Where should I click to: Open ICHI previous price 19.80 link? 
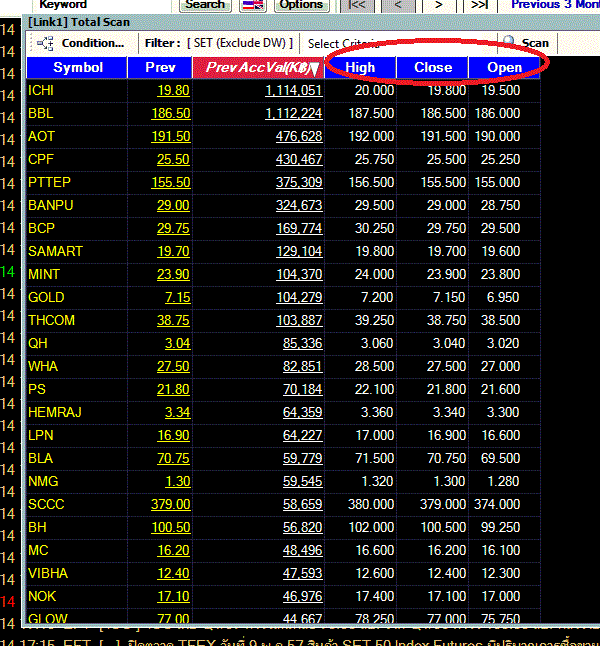173,91
